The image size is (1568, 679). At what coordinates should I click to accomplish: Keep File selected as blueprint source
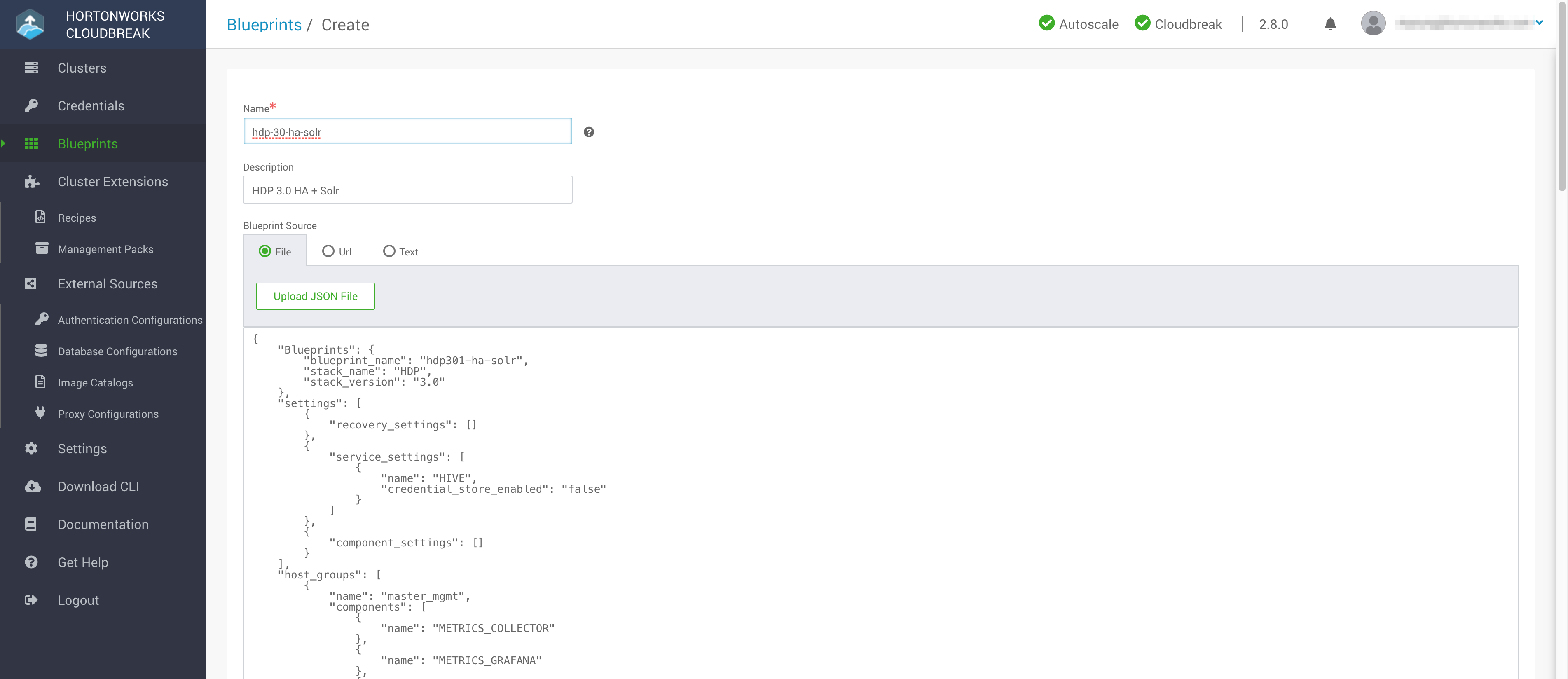(265, 251)
